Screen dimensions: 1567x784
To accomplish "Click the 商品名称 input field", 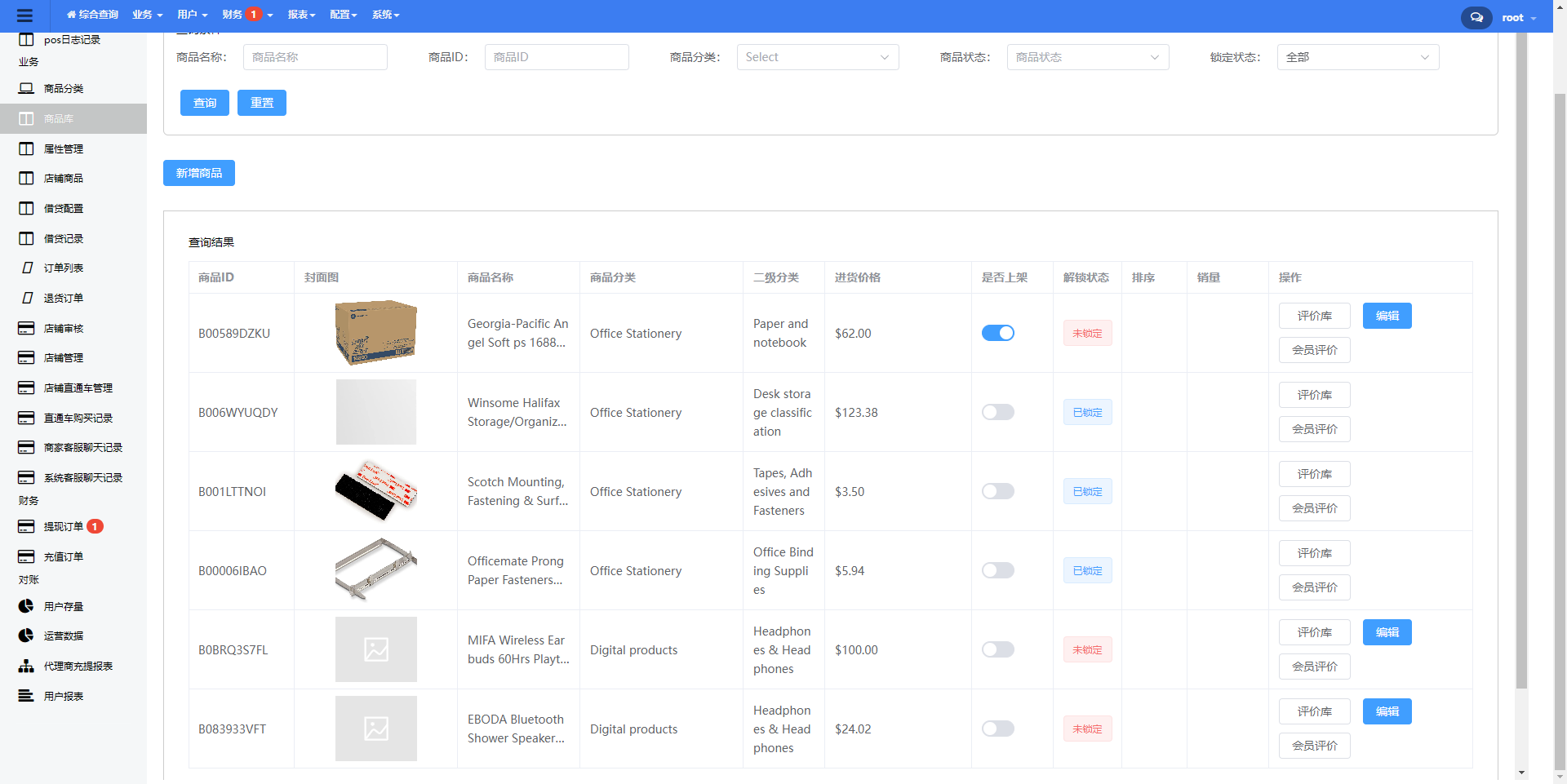I will pyautogui.click(x=315, y=57).
